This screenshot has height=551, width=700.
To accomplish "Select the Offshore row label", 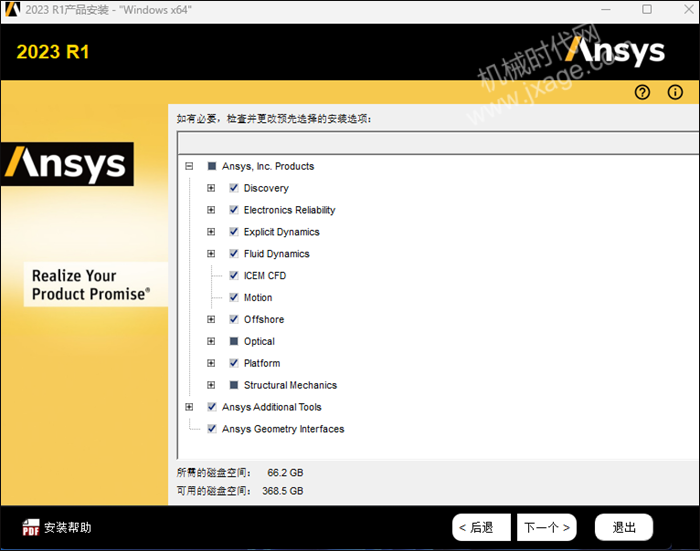I will coord(264,319).
